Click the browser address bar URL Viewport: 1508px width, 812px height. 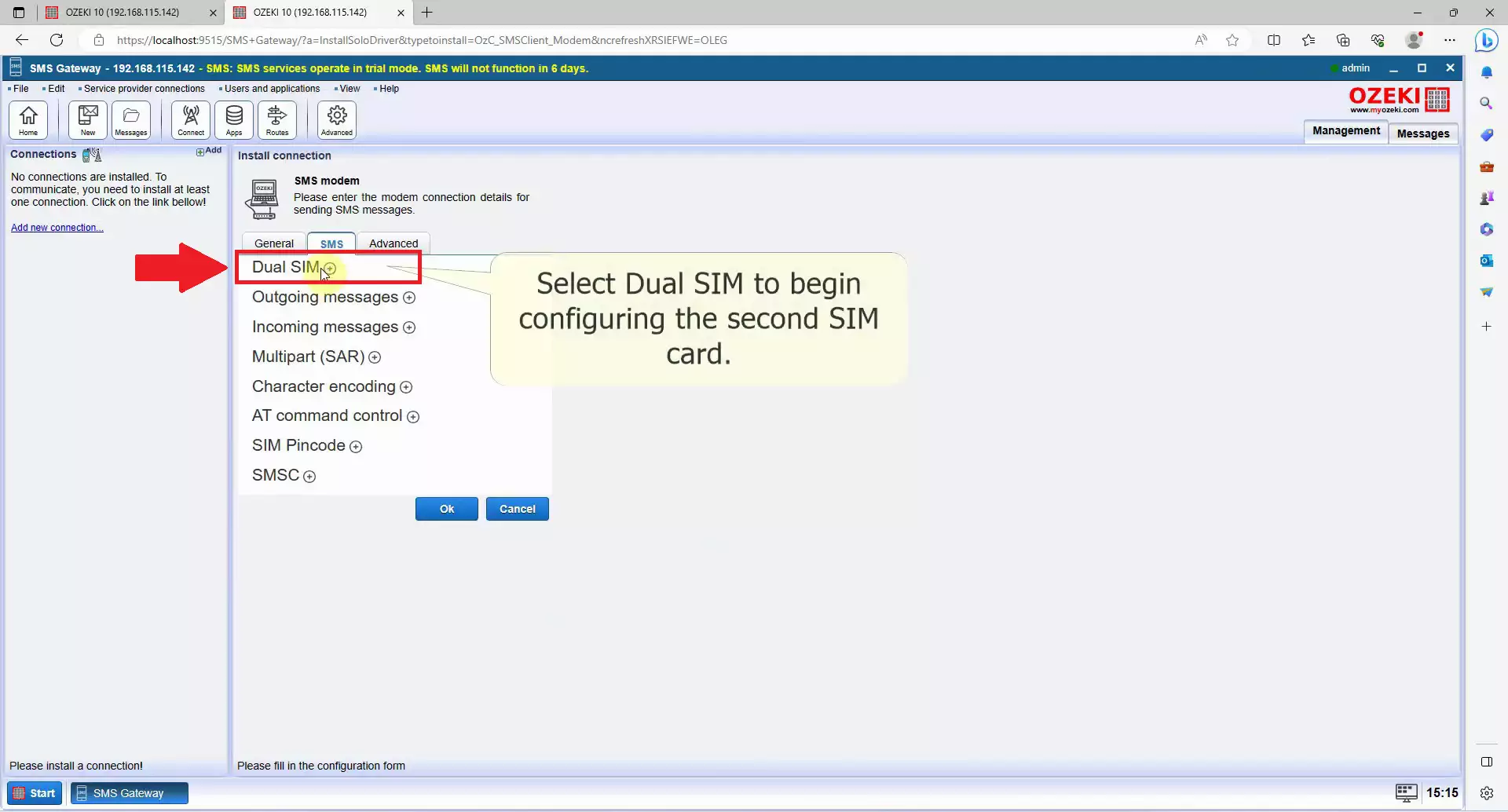click(x=422, y=40)
